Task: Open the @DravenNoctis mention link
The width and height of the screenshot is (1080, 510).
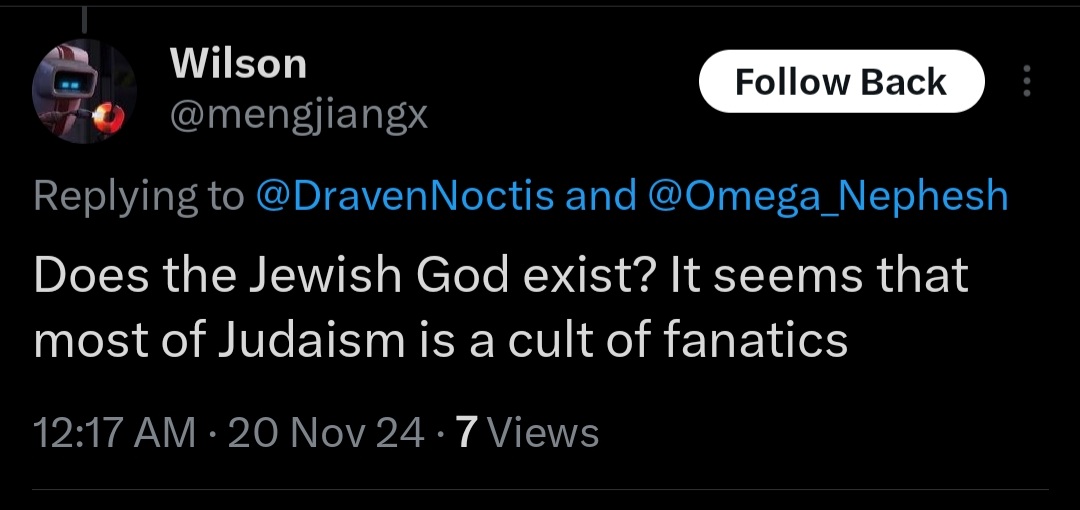Action: (x=405, y=196)
